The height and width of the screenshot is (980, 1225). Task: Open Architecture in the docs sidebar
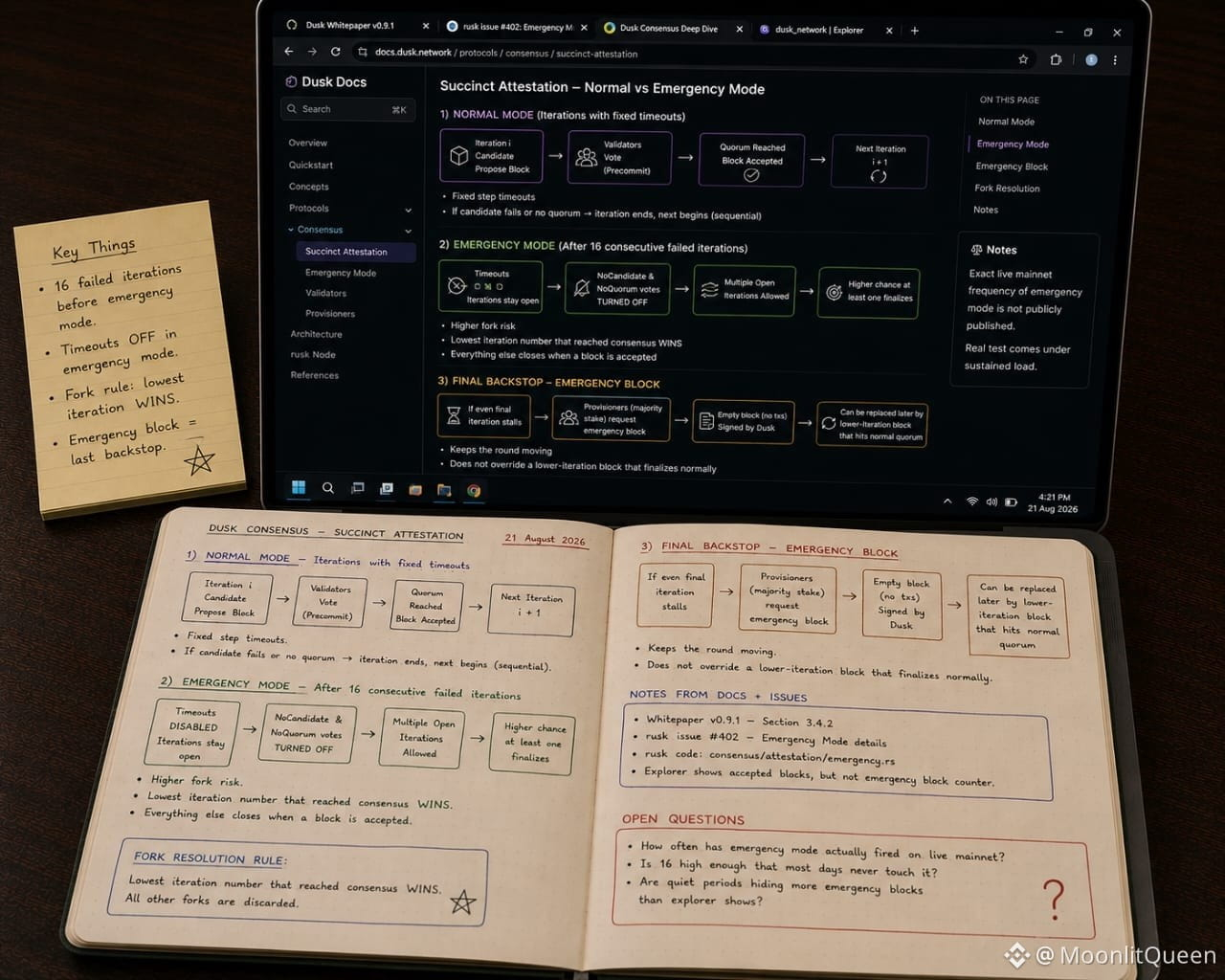tap(317, 334)
